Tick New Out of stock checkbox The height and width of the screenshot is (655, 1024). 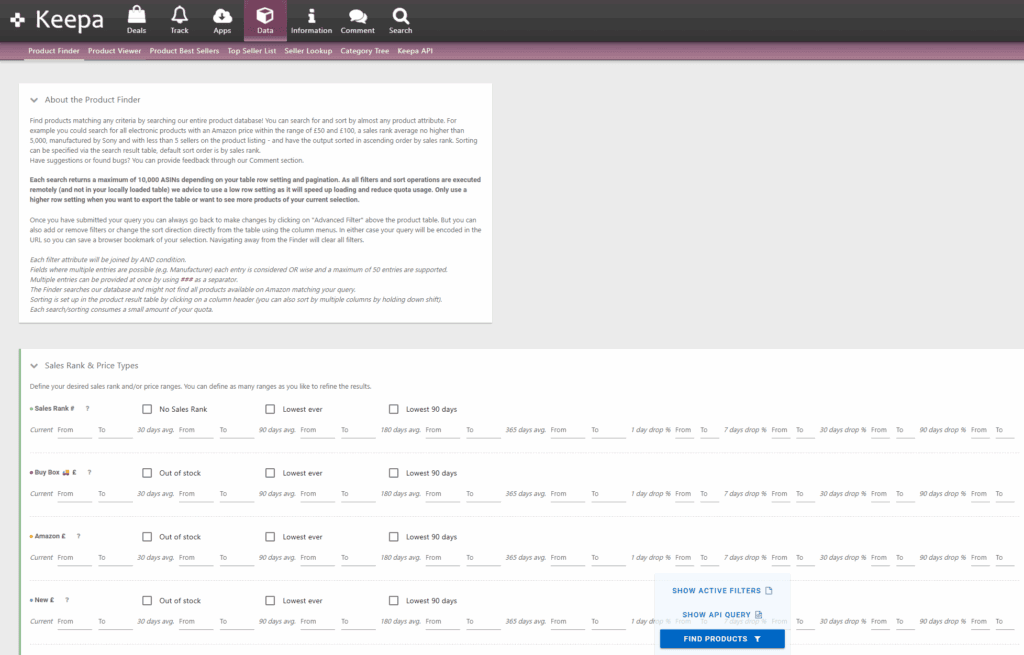click(x=147, y=601)
